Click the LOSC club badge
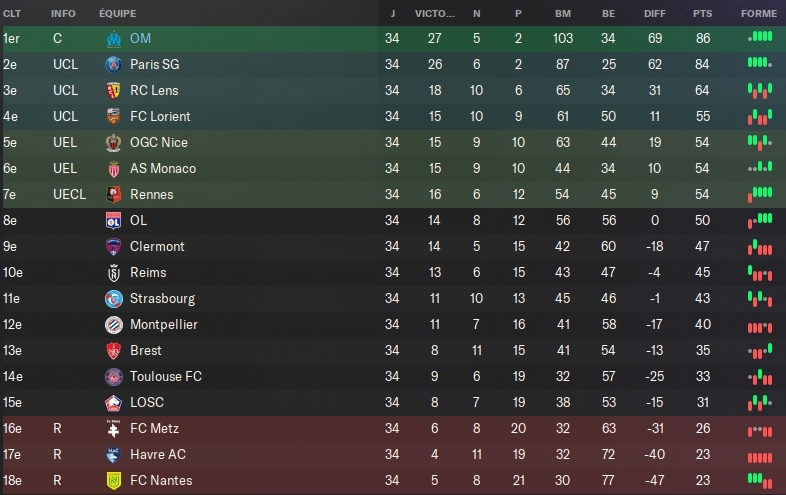 (113, 402)
